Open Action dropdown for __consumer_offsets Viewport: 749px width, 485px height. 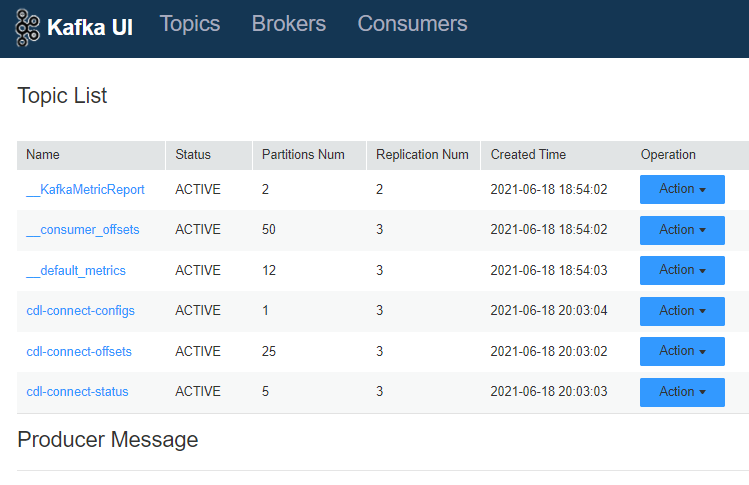pos(682,230)
